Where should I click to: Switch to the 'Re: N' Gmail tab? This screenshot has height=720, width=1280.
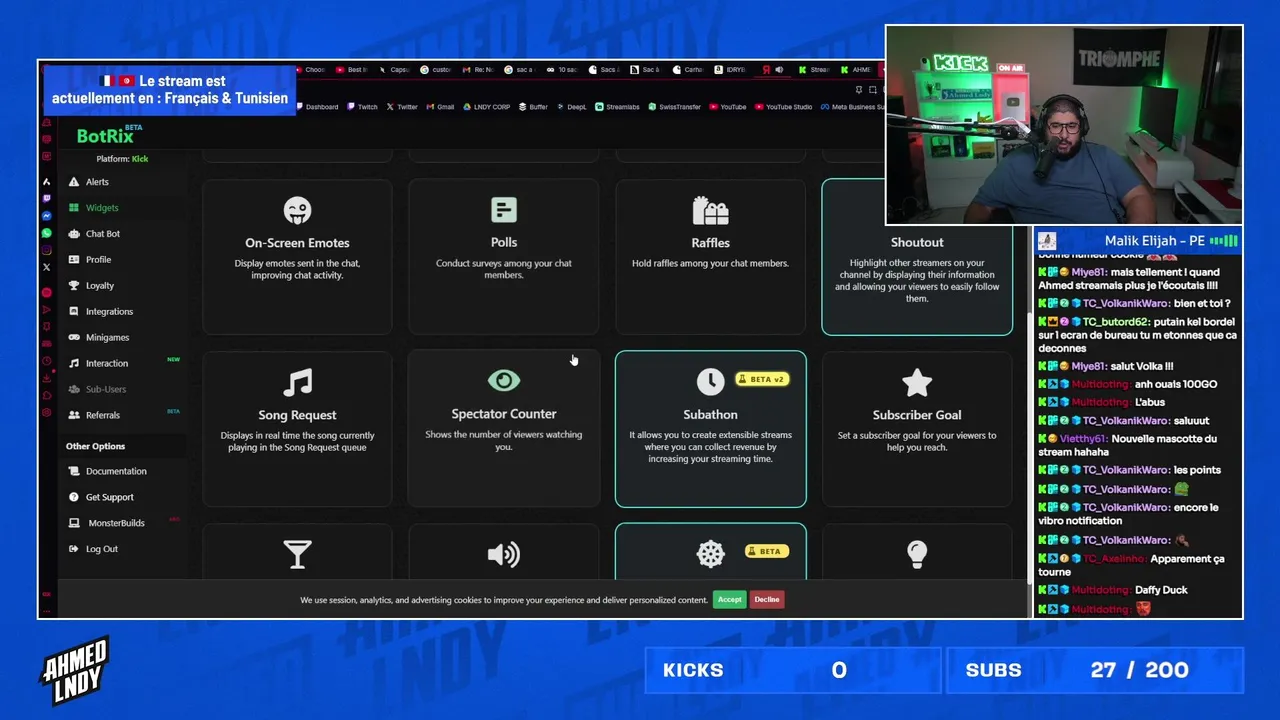pos(480,70)
